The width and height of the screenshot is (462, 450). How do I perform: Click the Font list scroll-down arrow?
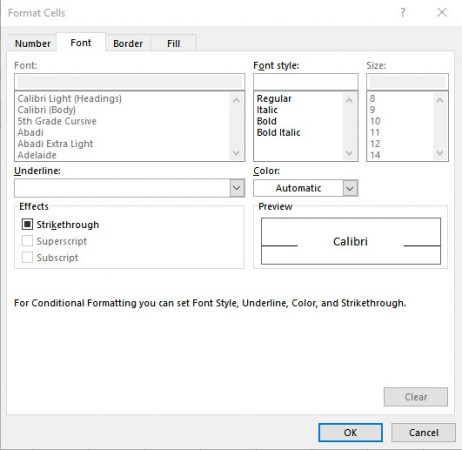tap(236, 153)
